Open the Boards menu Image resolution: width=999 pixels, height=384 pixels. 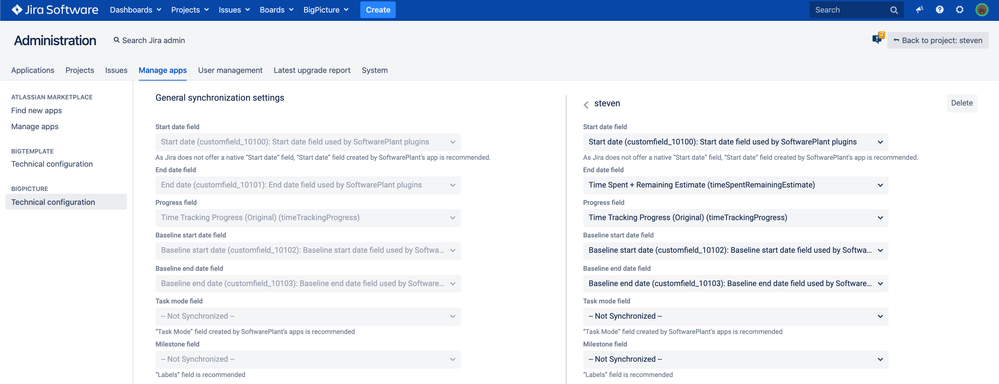pyautogui.click(x=277, y=10)
